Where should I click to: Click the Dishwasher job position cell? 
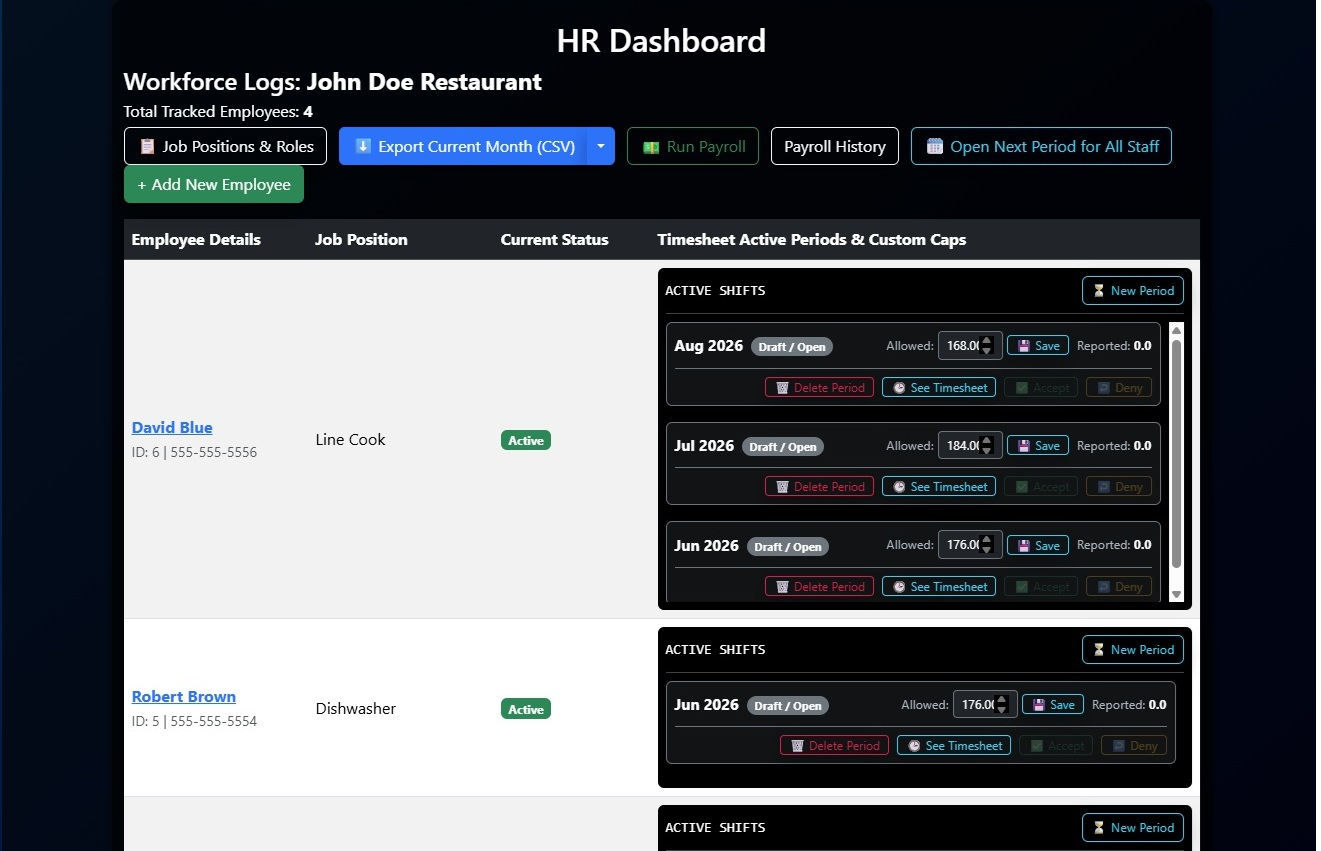(356, 708)
